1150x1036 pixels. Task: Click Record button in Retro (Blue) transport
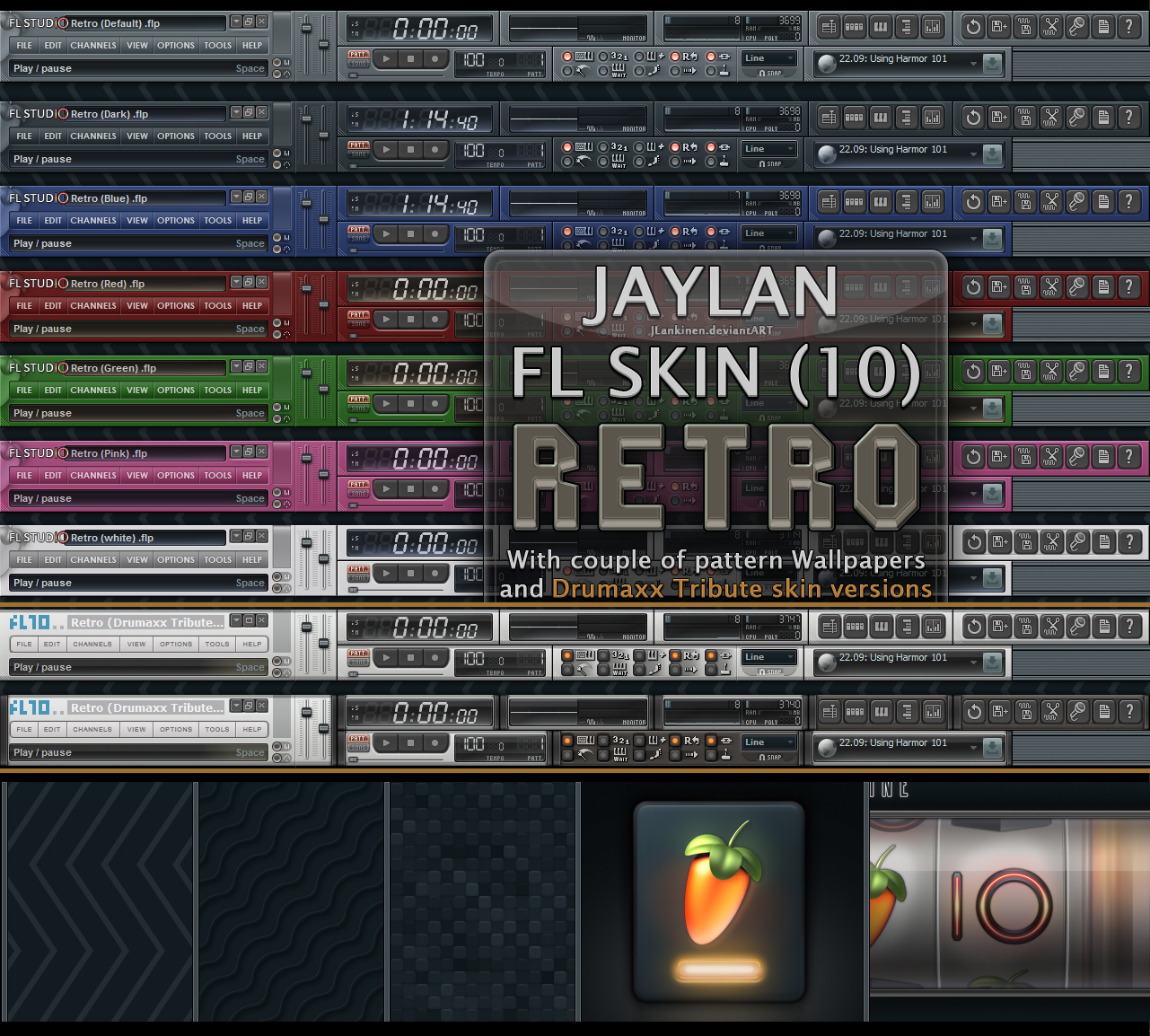click(435, 233)
